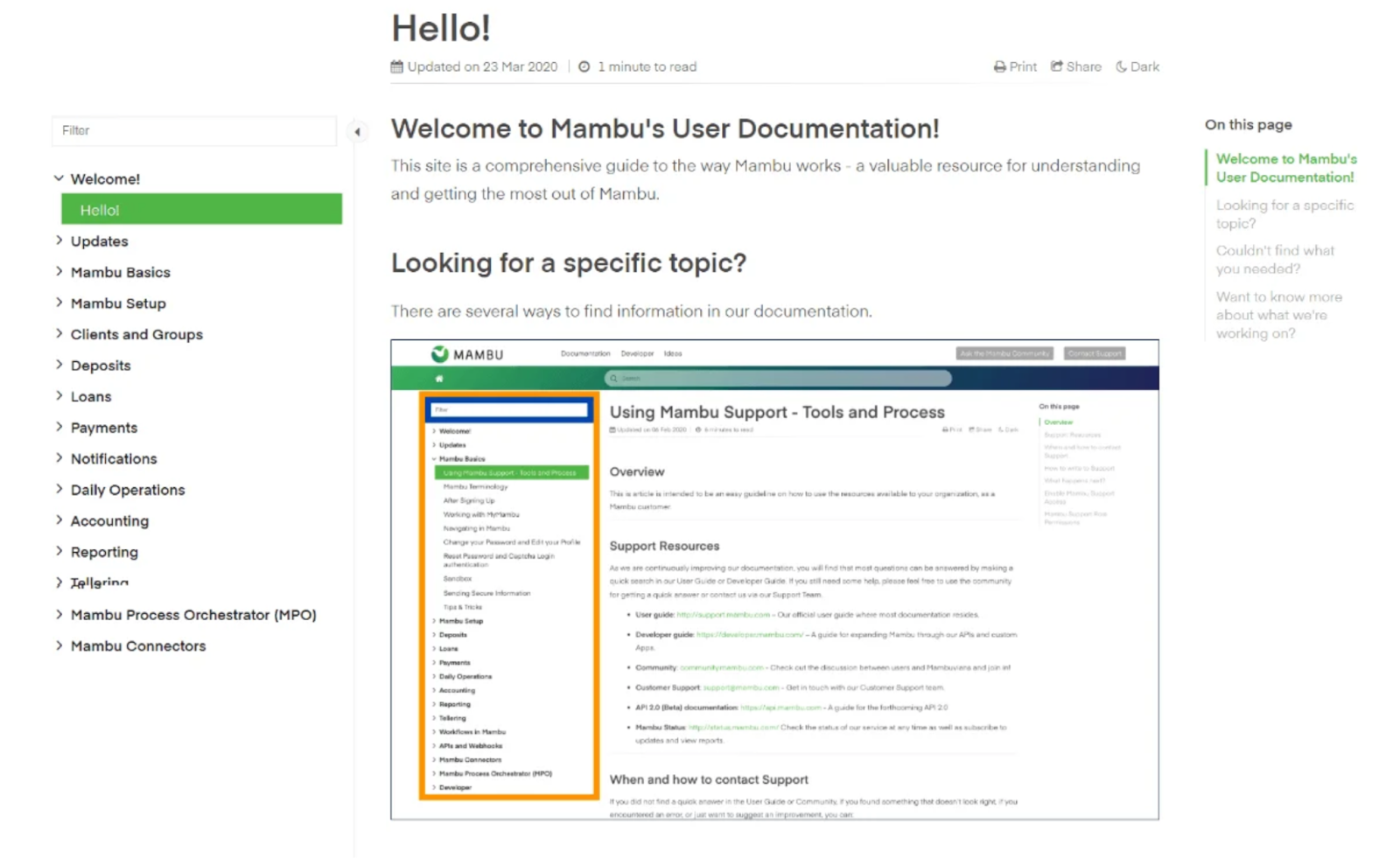Expand the Loans chevron
The width and height of the screenshot is (1400, 858).
(59, 396)
